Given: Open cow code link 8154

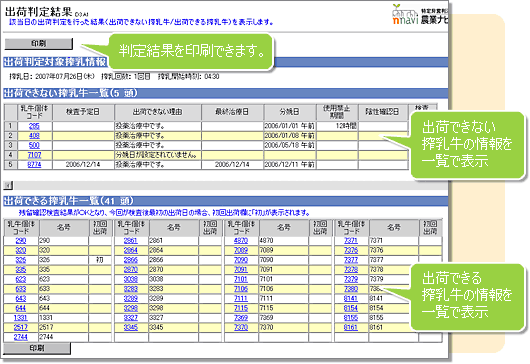Looking at the screenshot, I should click(351, 308).
